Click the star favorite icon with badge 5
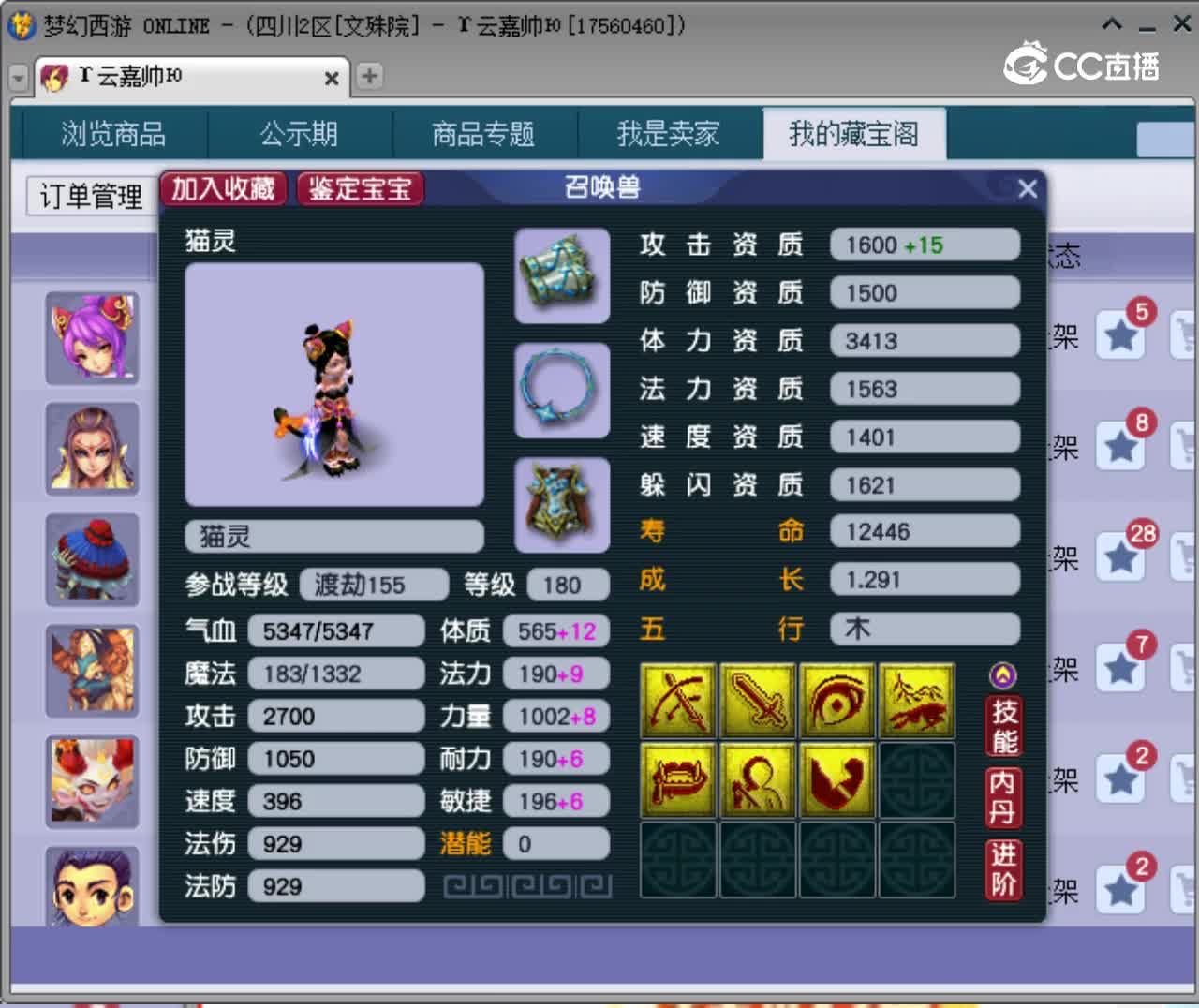 1122,334
